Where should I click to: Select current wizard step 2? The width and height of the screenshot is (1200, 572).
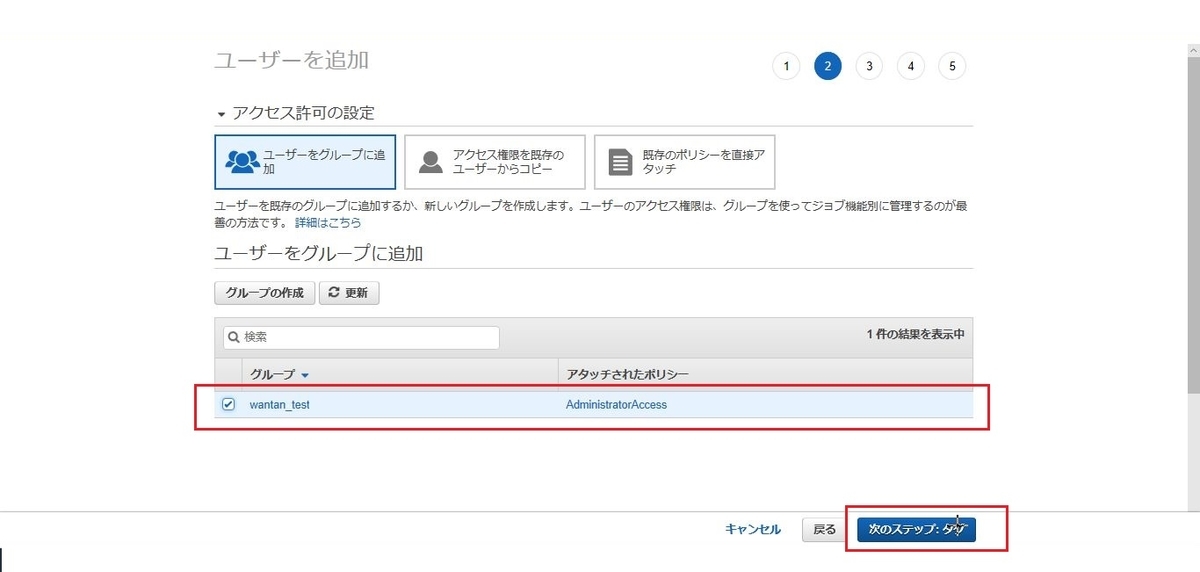[x=827, y=66]
